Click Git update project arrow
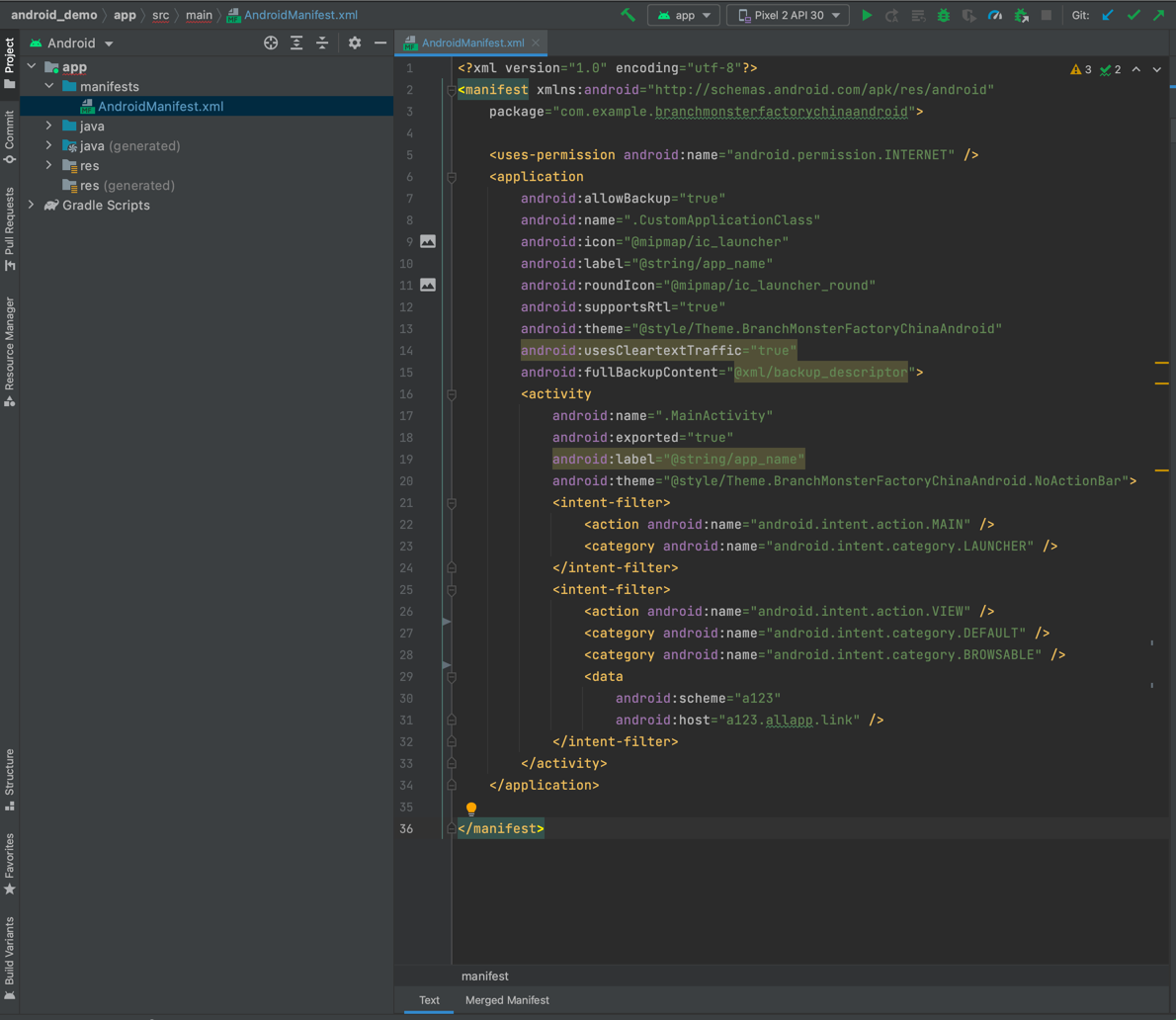Image resolution: width=1176 pixels, height=1020 pixels. (x=1108, y=15)
